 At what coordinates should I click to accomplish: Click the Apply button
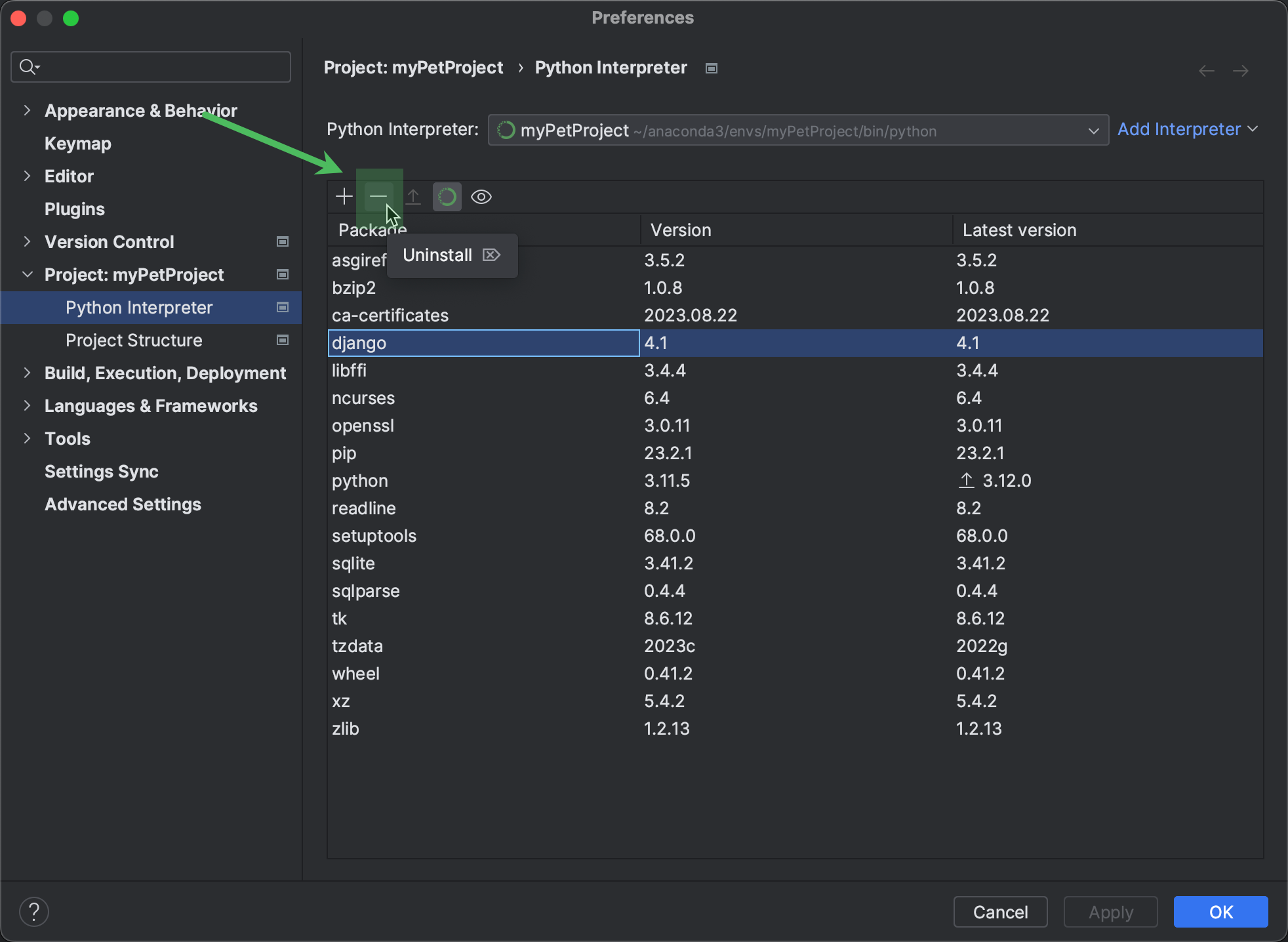pyautogui.click(x=1110, y=911)
